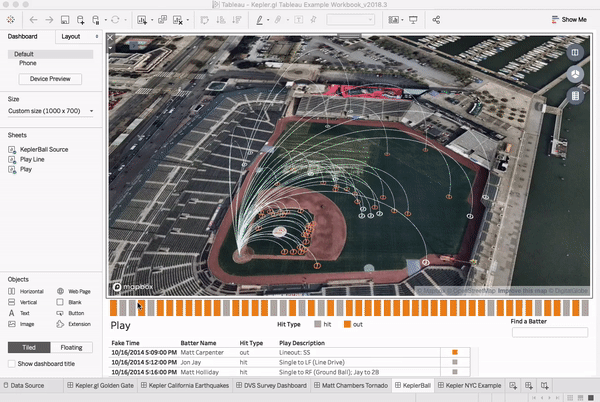
Task: Open the Custom size dropdown
Action: tap(51, 111)
